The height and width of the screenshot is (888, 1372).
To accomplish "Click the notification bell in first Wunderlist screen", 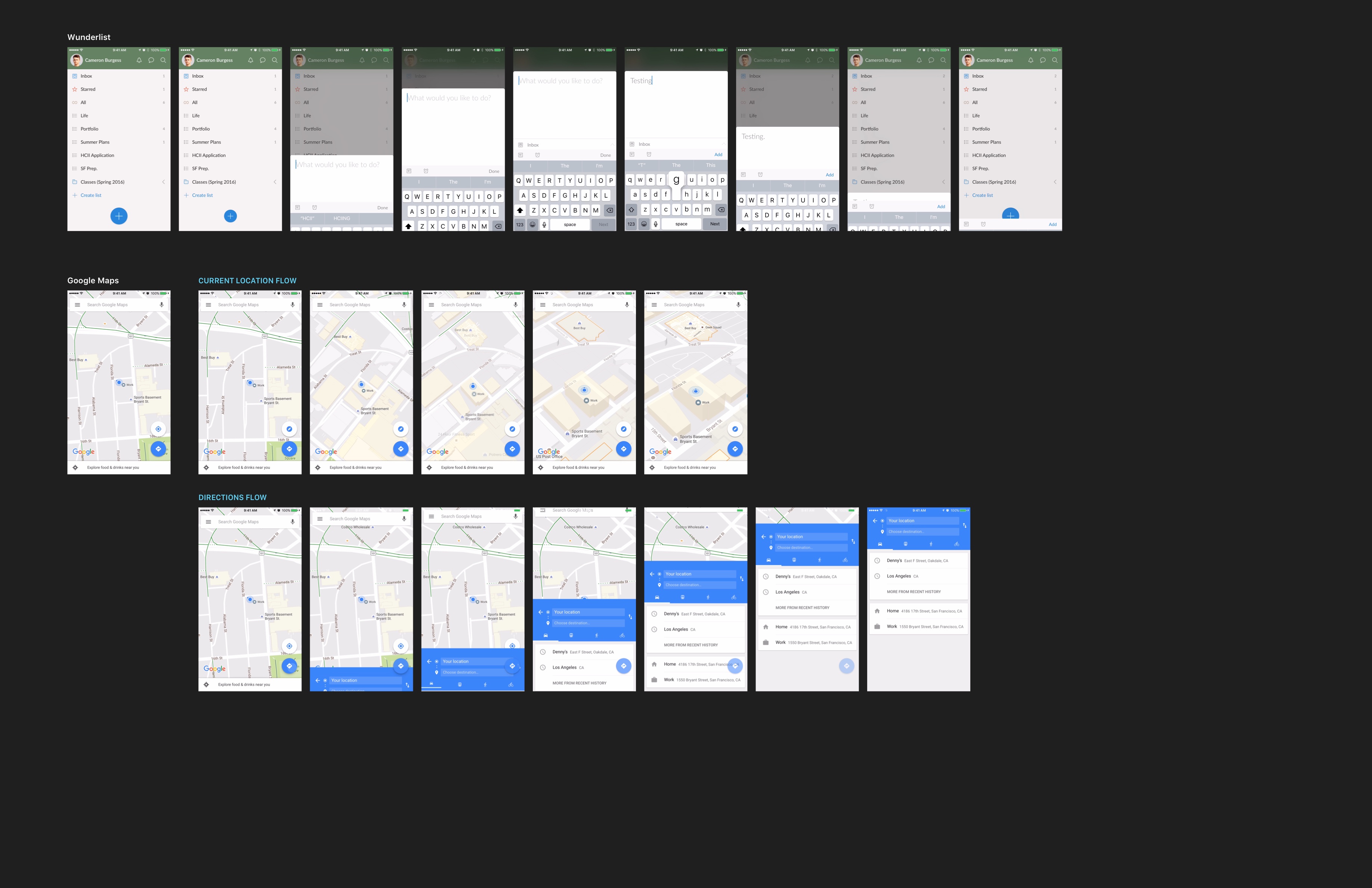I will click(x=139, y=60).
